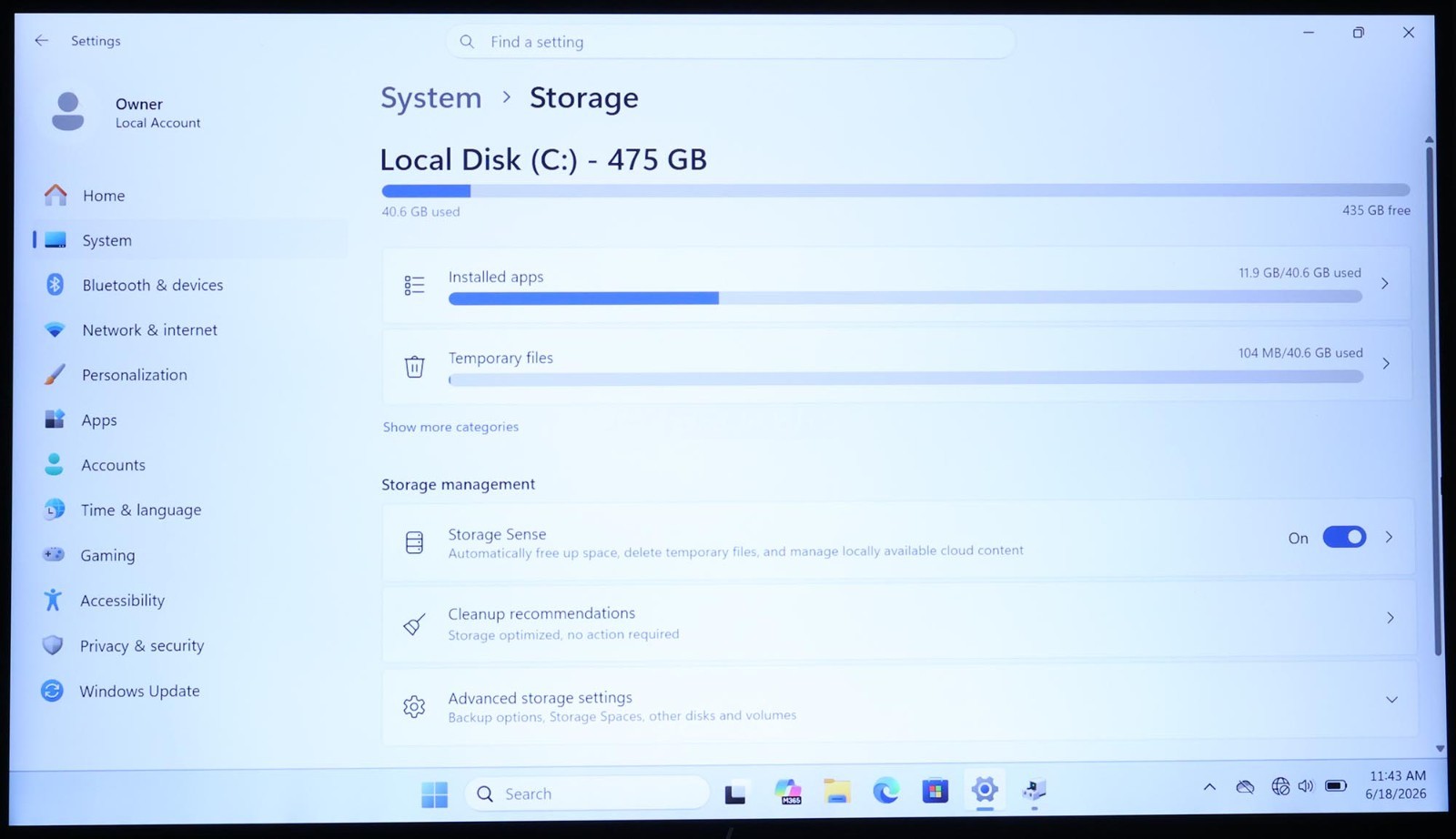Go to Home settings page
Image resolution: width=1456 pixels, height=839 pixels.
(x=104, y=196)
